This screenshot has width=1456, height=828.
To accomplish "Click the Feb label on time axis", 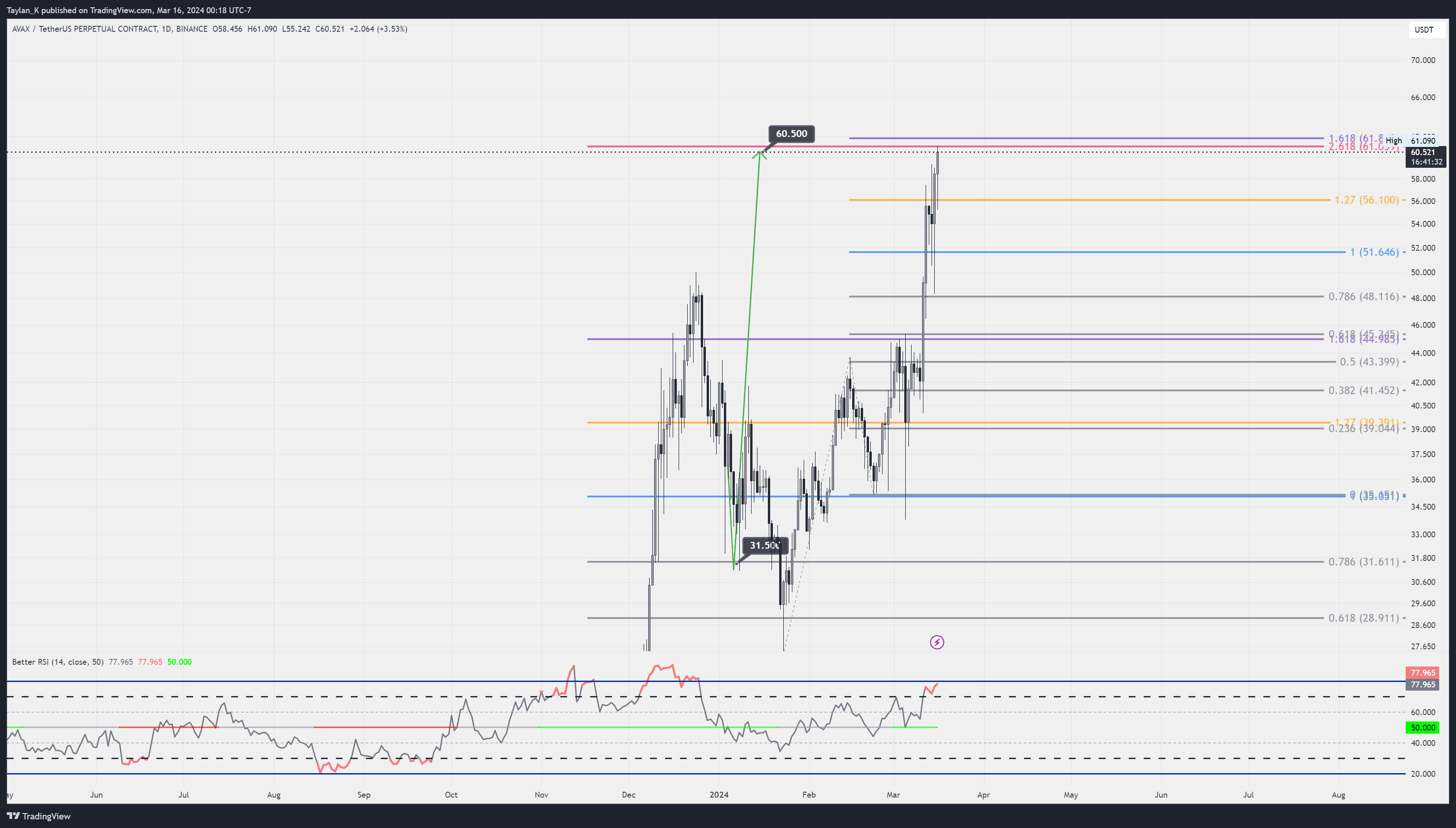I will point(809,795).
